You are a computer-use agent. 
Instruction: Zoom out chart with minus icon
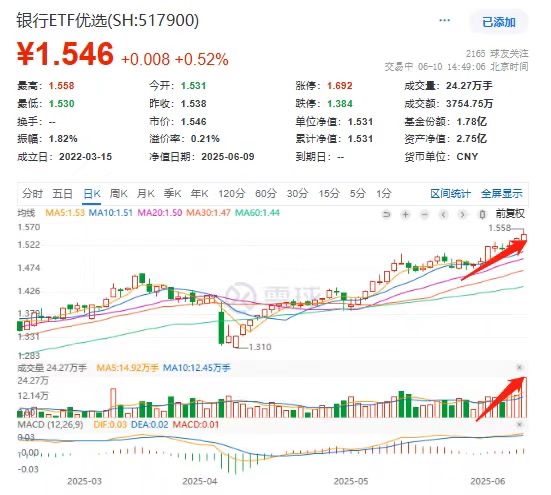pyautogui.click(x=424, y=214)
